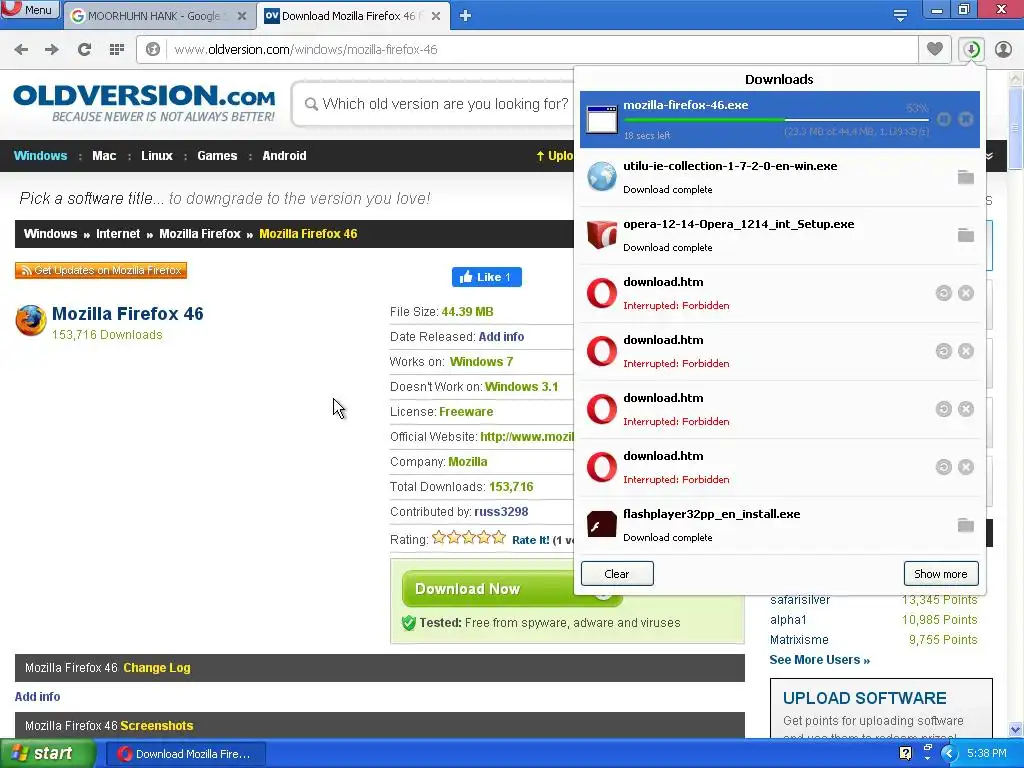Open the tab menu icon
The height and width of the screenshot is (768, 1024).
point(900,16)
